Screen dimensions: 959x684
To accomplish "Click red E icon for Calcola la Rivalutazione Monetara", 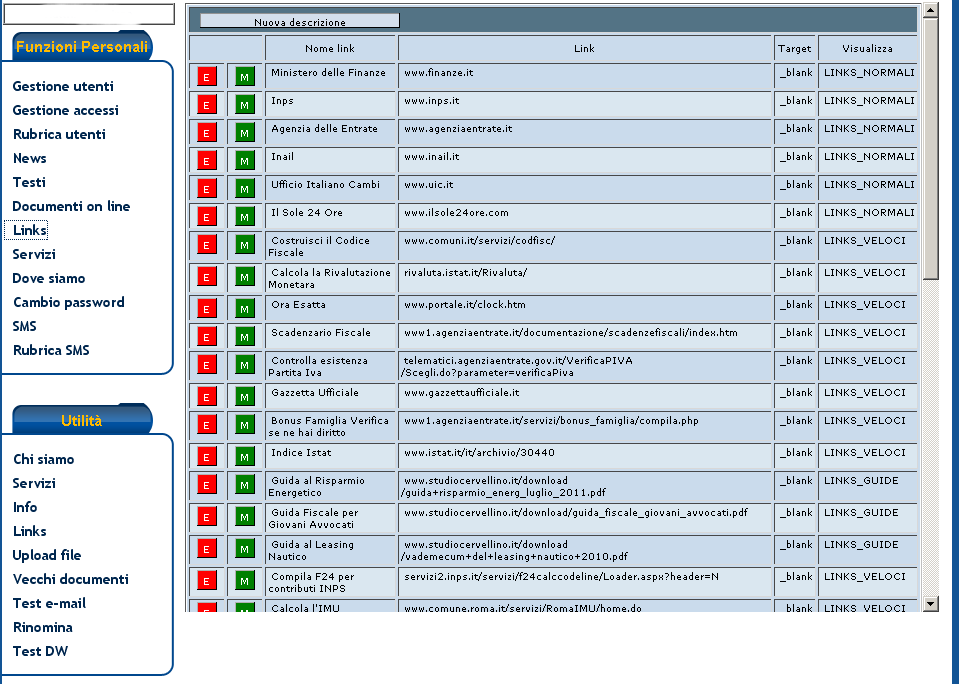I will tap(207, 277).
